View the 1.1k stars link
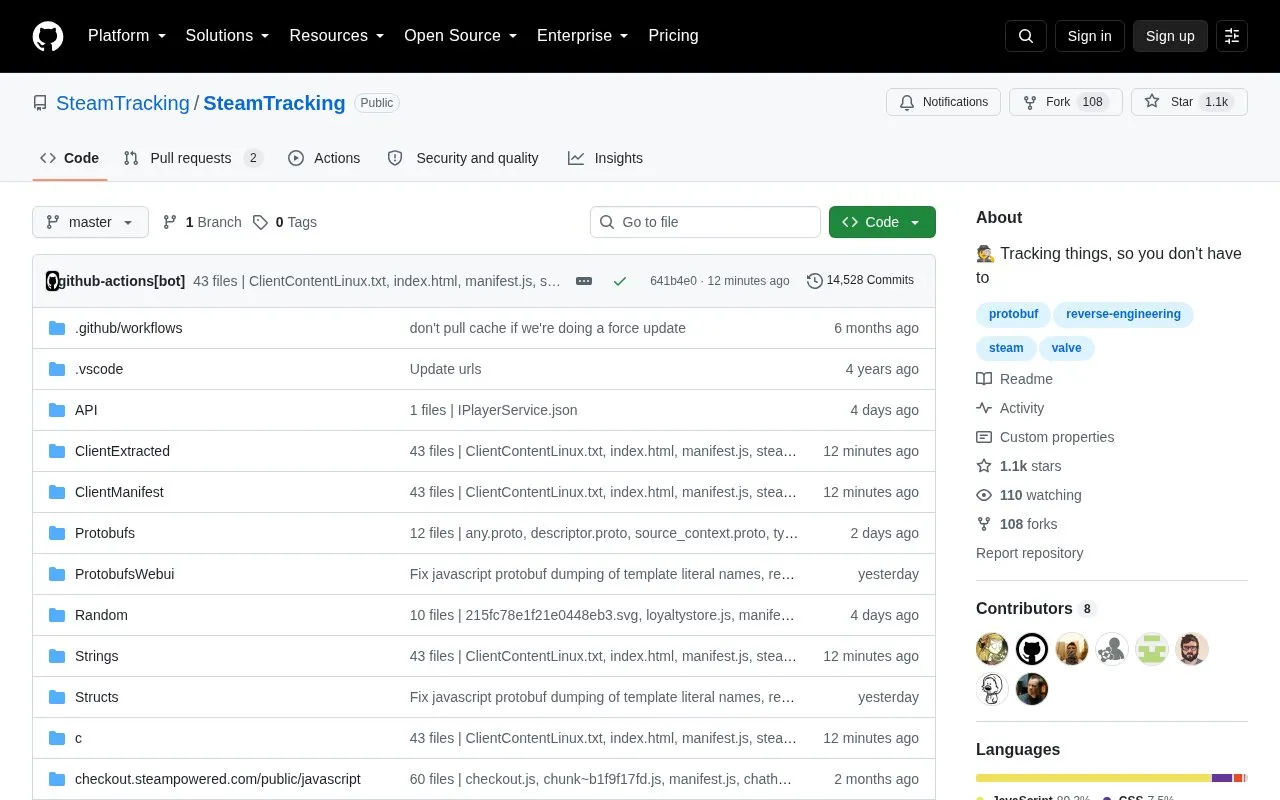This screenshot has height=800, width=1280. (1019, 466)
